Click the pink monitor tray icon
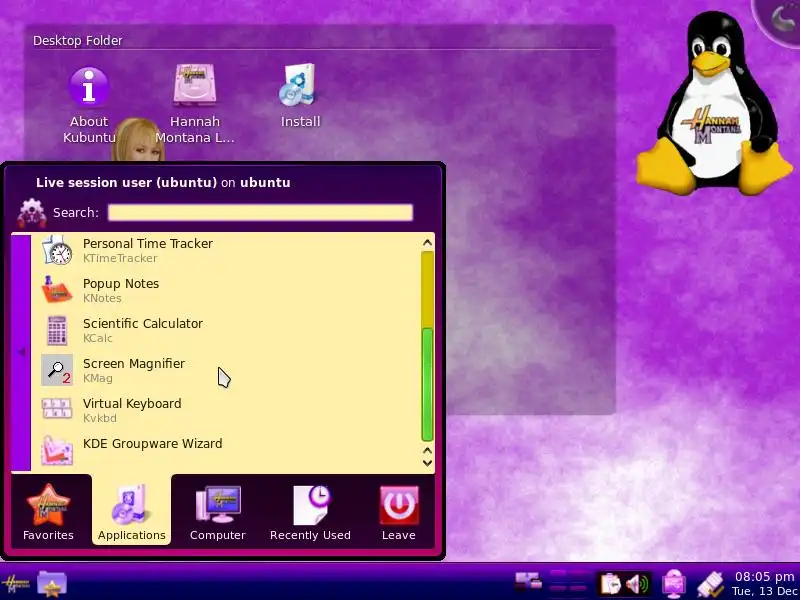Viewport: 800px width, 600px height. click(x=674, y=584)
